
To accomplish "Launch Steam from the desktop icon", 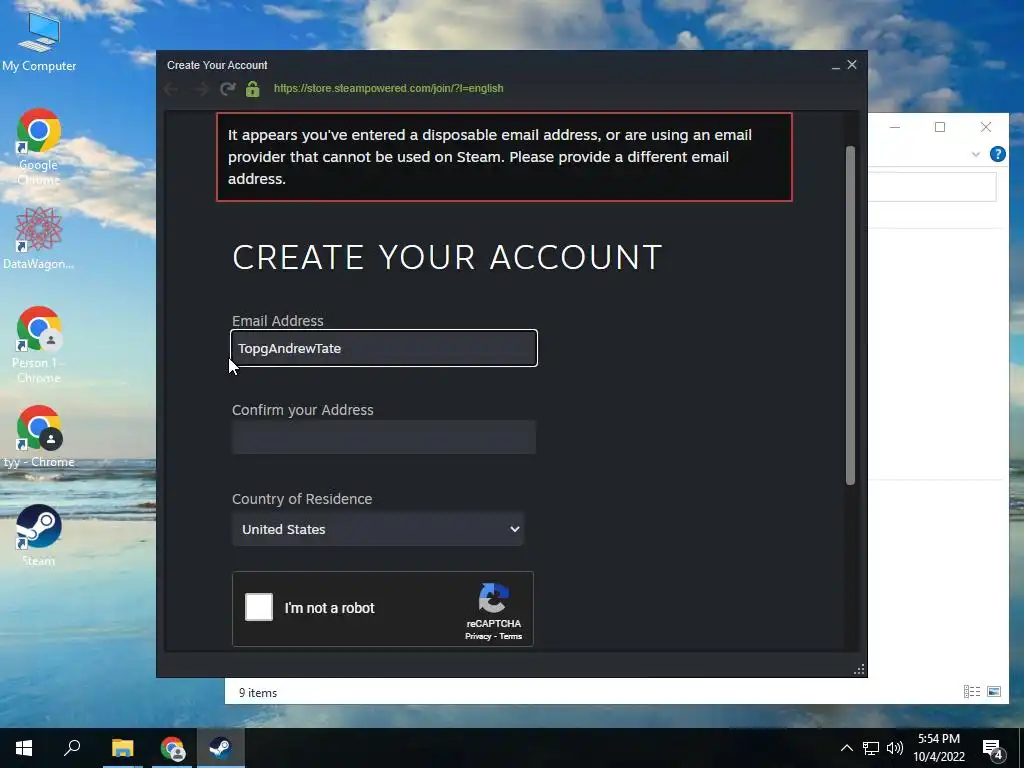I will pos(39,535).
